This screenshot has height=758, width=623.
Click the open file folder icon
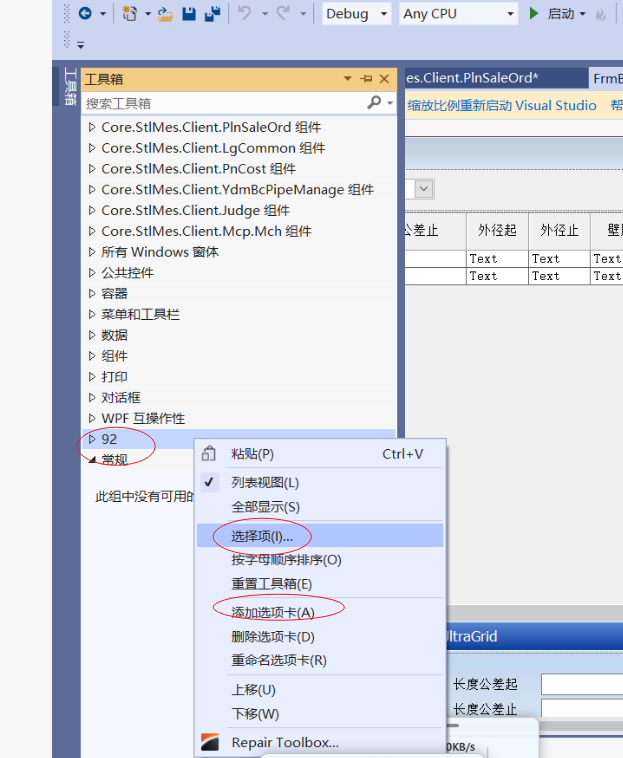164,14
